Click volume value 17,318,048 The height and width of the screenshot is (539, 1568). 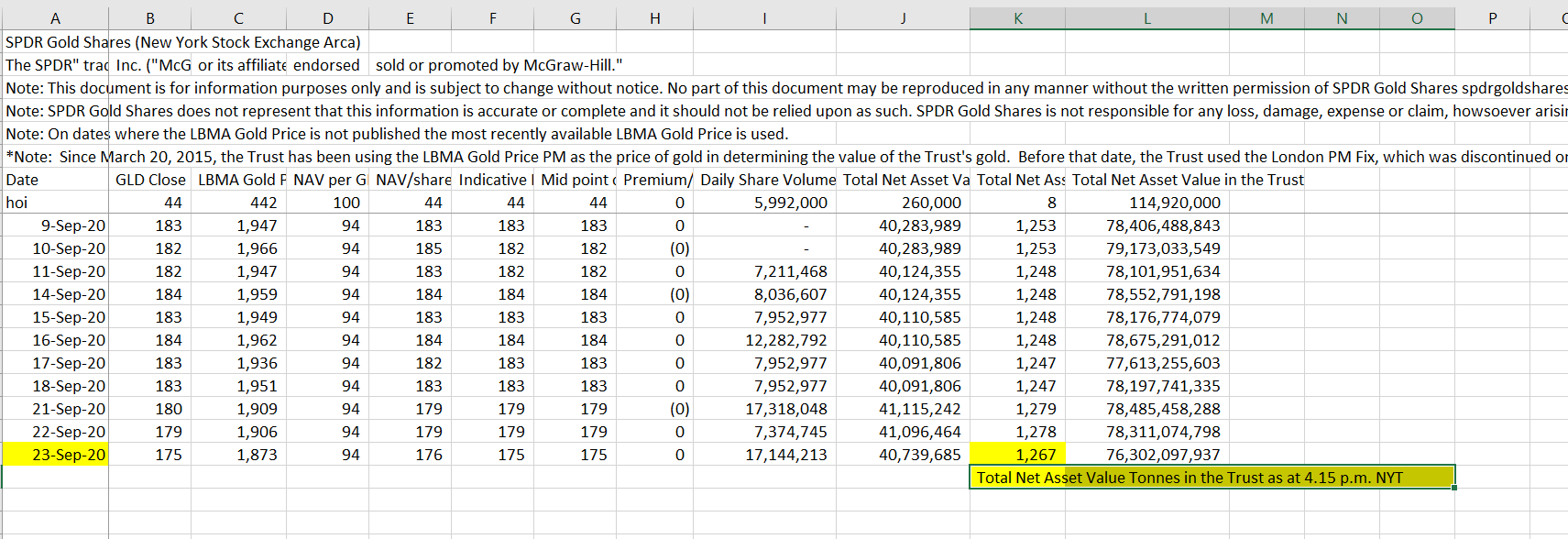[x=764, y=409]
